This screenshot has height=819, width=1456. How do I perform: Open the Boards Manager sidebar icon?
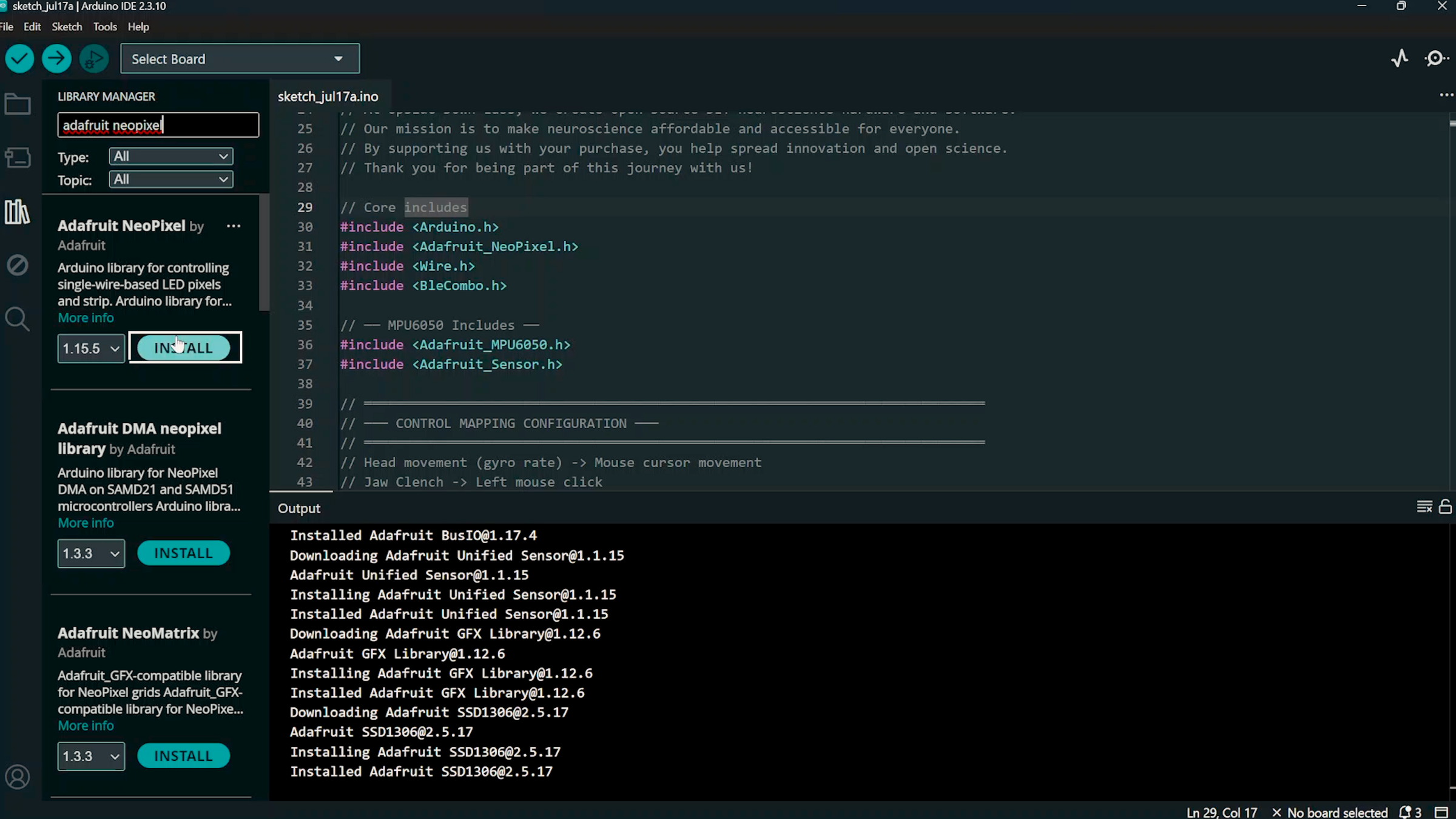click(x=18, y=158)
